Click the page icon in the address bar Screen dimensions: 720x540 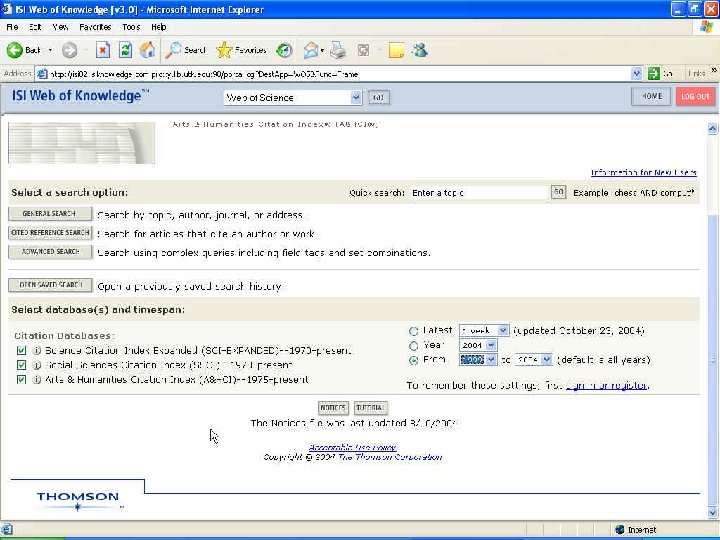(x=42, y=74)
